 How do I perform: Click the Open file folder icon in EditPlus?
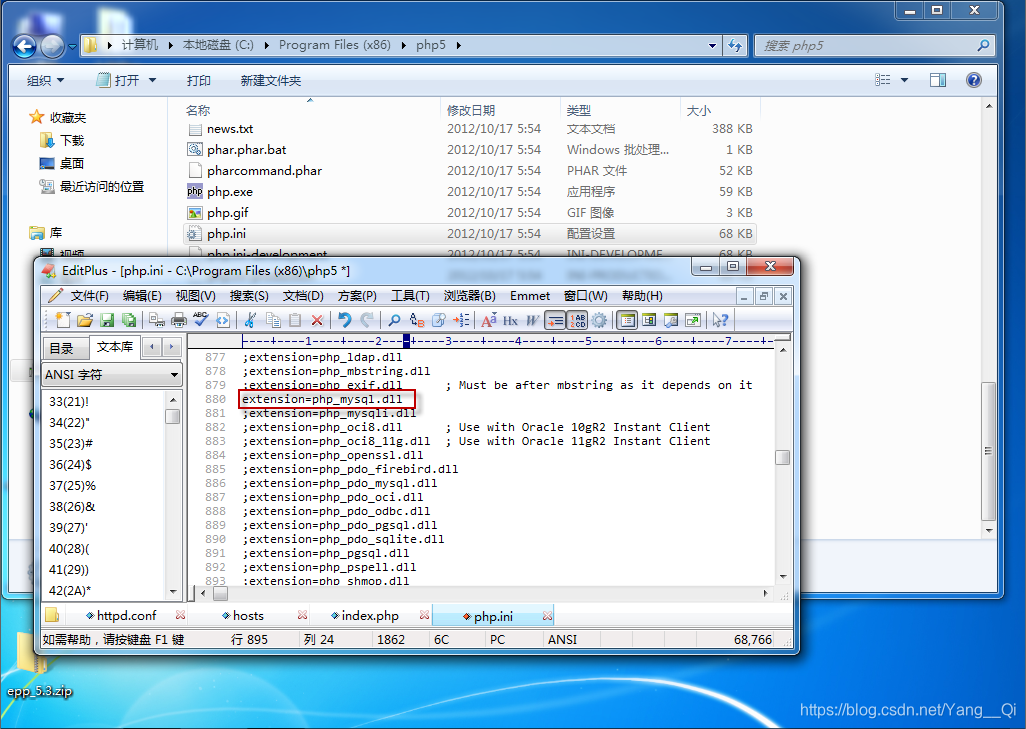click(x=85, y=320)
